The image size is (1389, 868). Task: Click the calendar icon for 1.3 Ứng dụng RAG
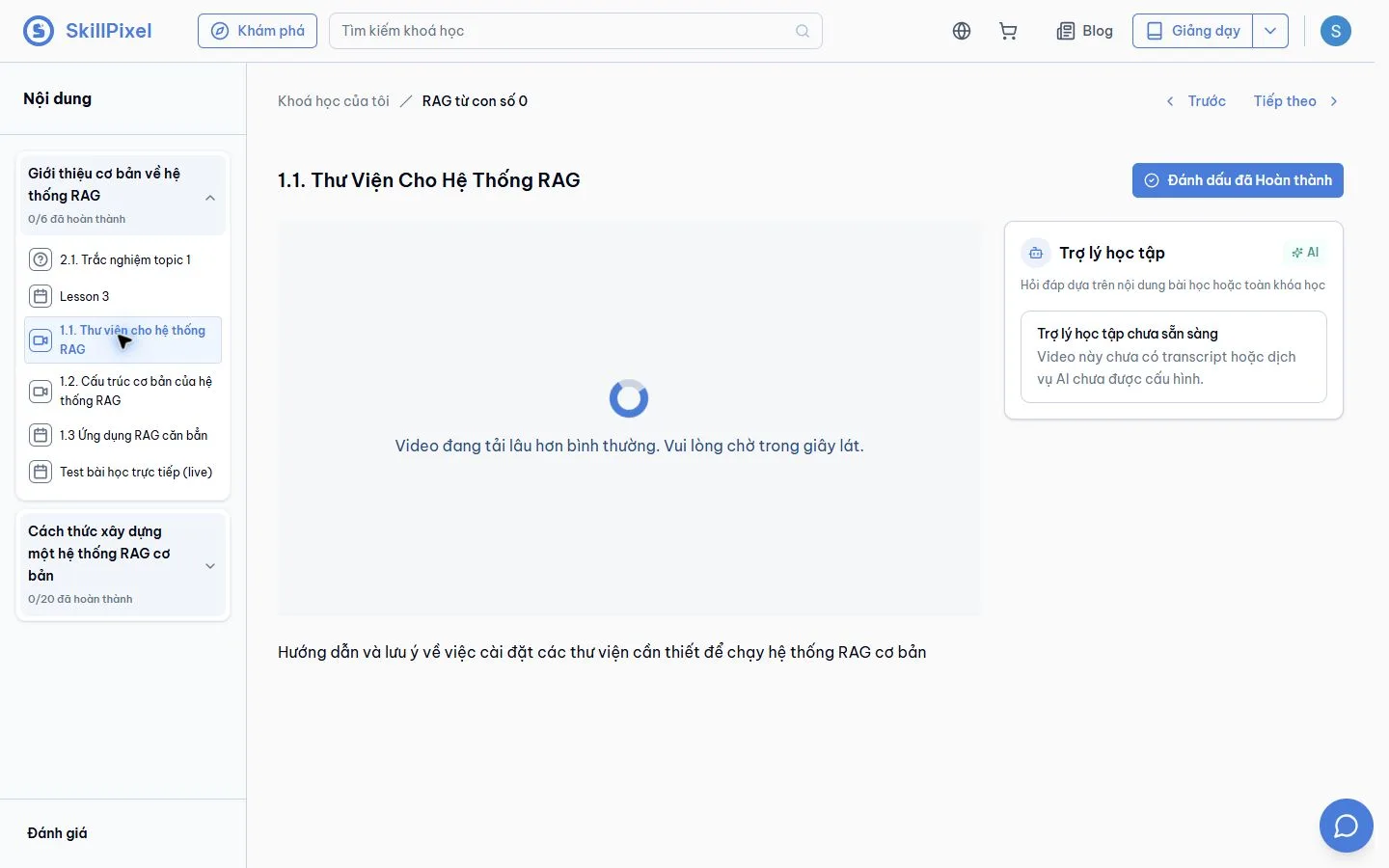[41, 435]
